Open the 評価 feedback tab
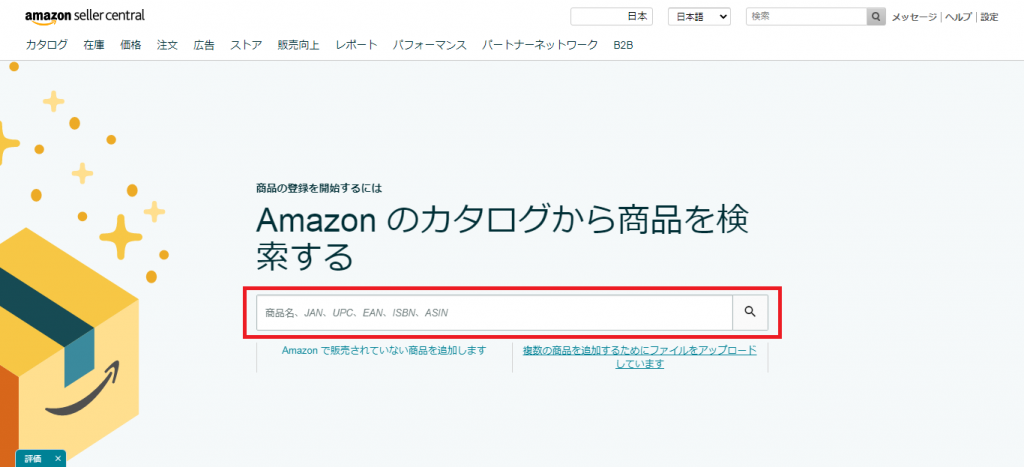The image size is (1024, 467). pyautogui.click(x=33, y=458)
